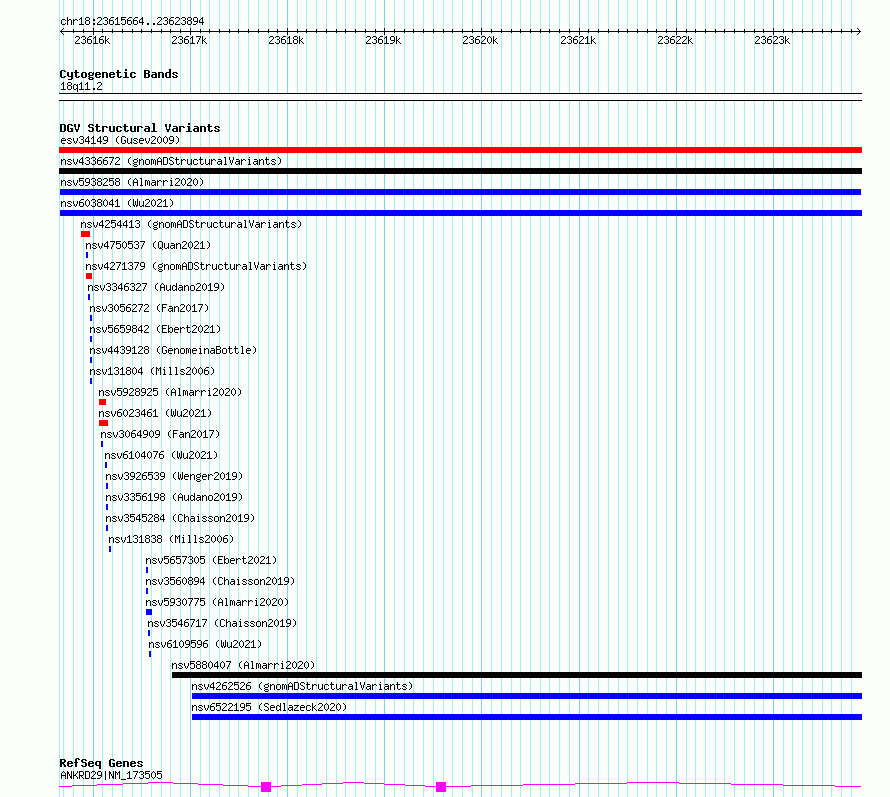Select the nsv6038041 (Wu2021) label

117,203
